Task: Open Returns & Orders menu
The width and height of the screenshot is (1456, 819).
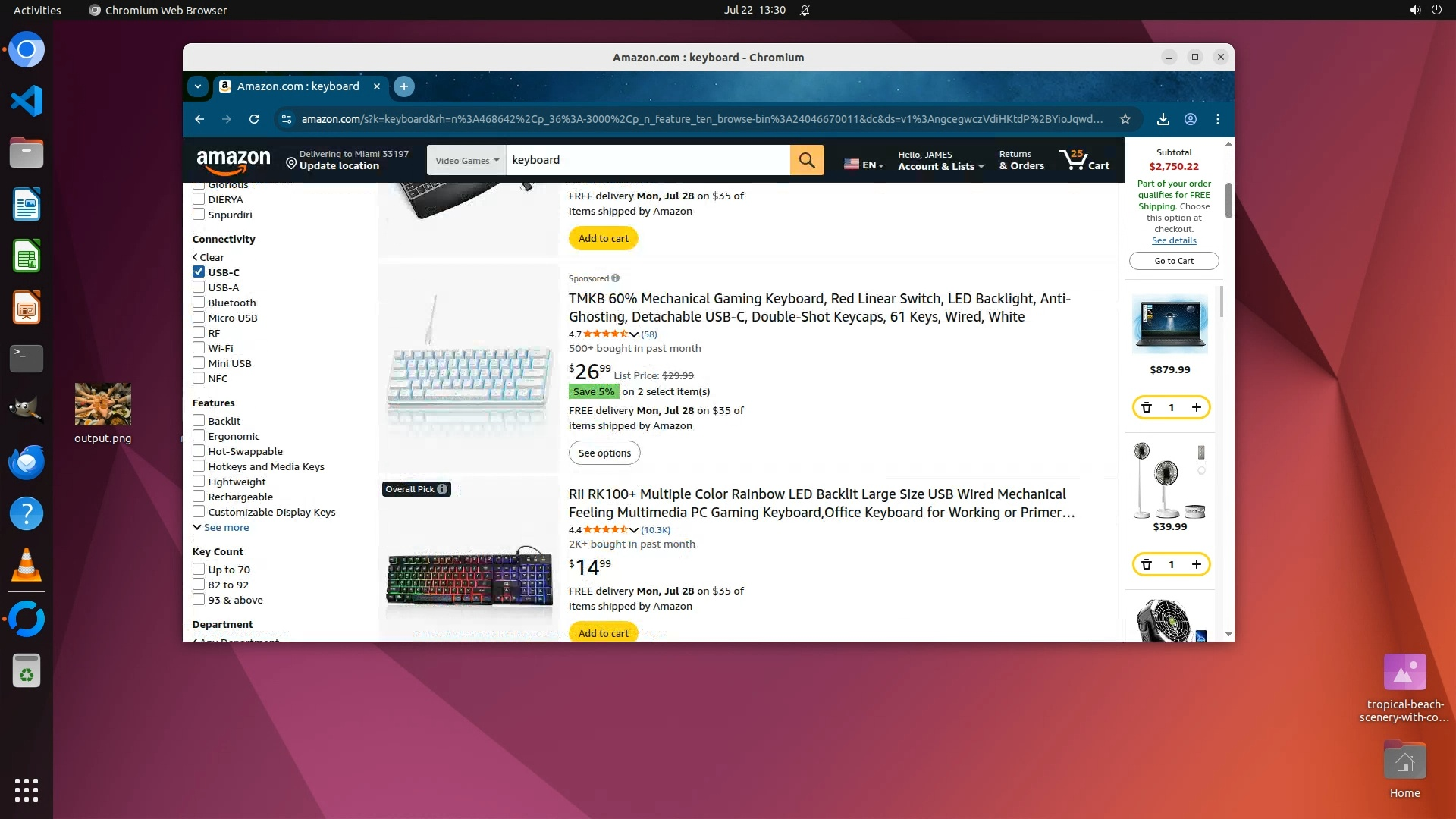Action: 1021,160
